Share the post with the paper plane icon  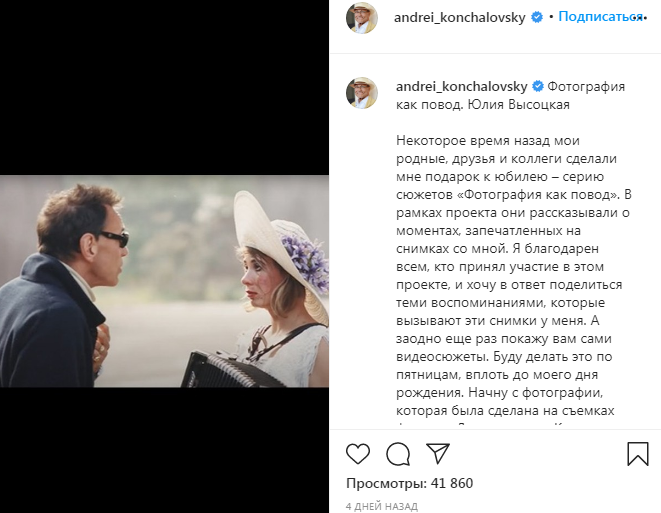click(x=438, y=453)
